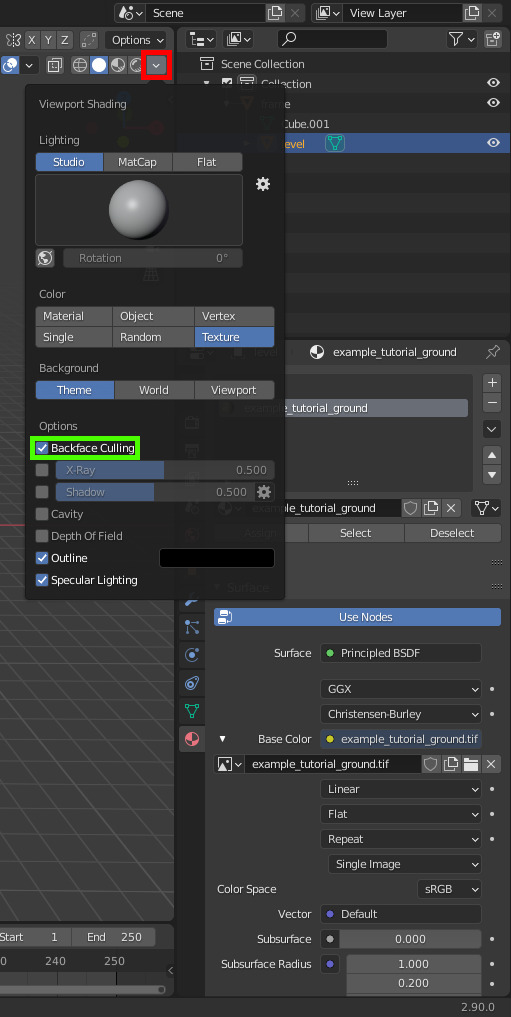Select material preview shading
The image size is (511, 1017).
[117, 65]
